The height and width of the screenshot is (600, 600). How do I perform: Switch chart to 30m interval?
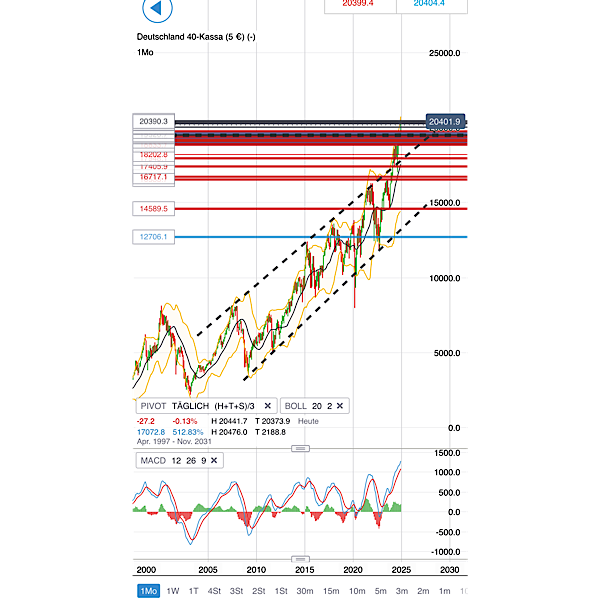point(305,591)
